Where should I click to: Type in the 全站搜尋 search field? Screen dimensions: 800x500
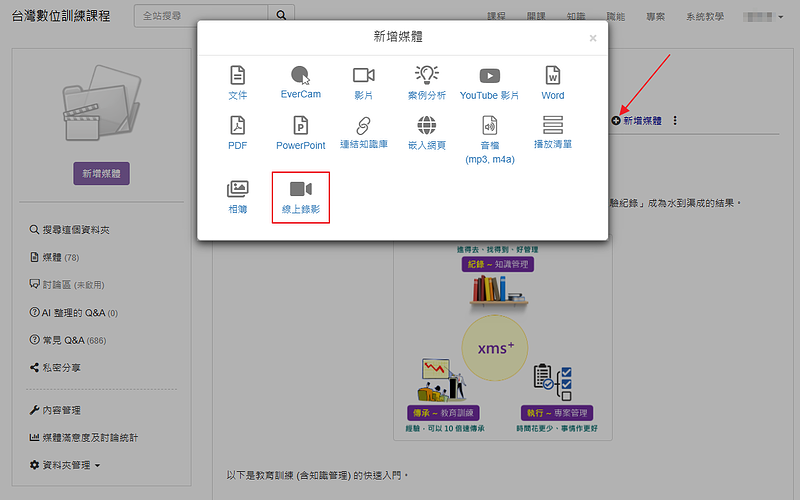point(201,16)
